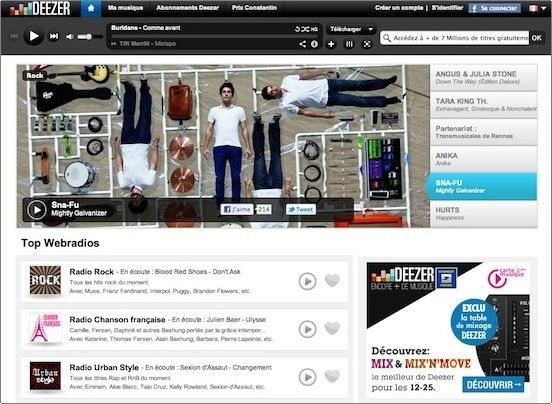Screen dimensions: 552x404
Task: Toggle repeat mode in player
Action: point(297,29)
